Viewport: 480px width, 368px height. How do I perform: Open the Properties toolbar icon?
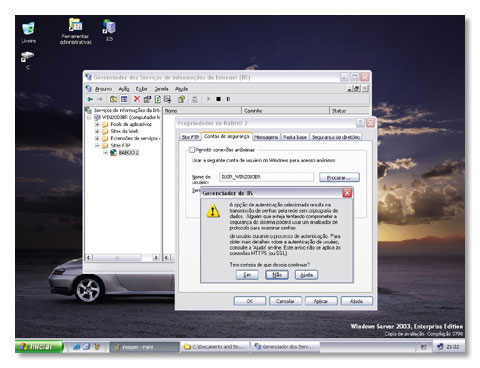tap(147, 99)
